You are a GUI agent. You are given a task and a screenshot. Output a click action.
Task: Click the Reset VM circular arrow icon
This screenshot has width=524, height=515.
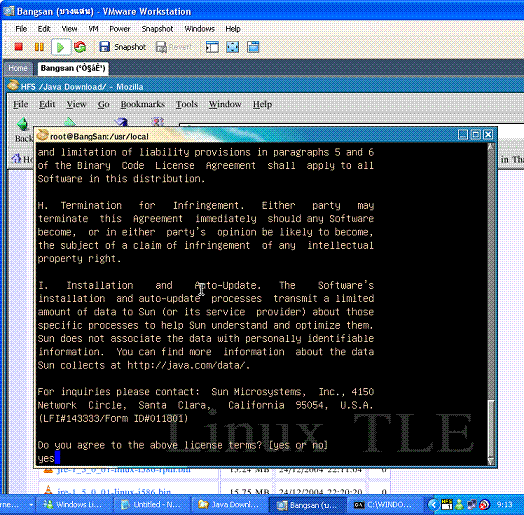(80, 47)
